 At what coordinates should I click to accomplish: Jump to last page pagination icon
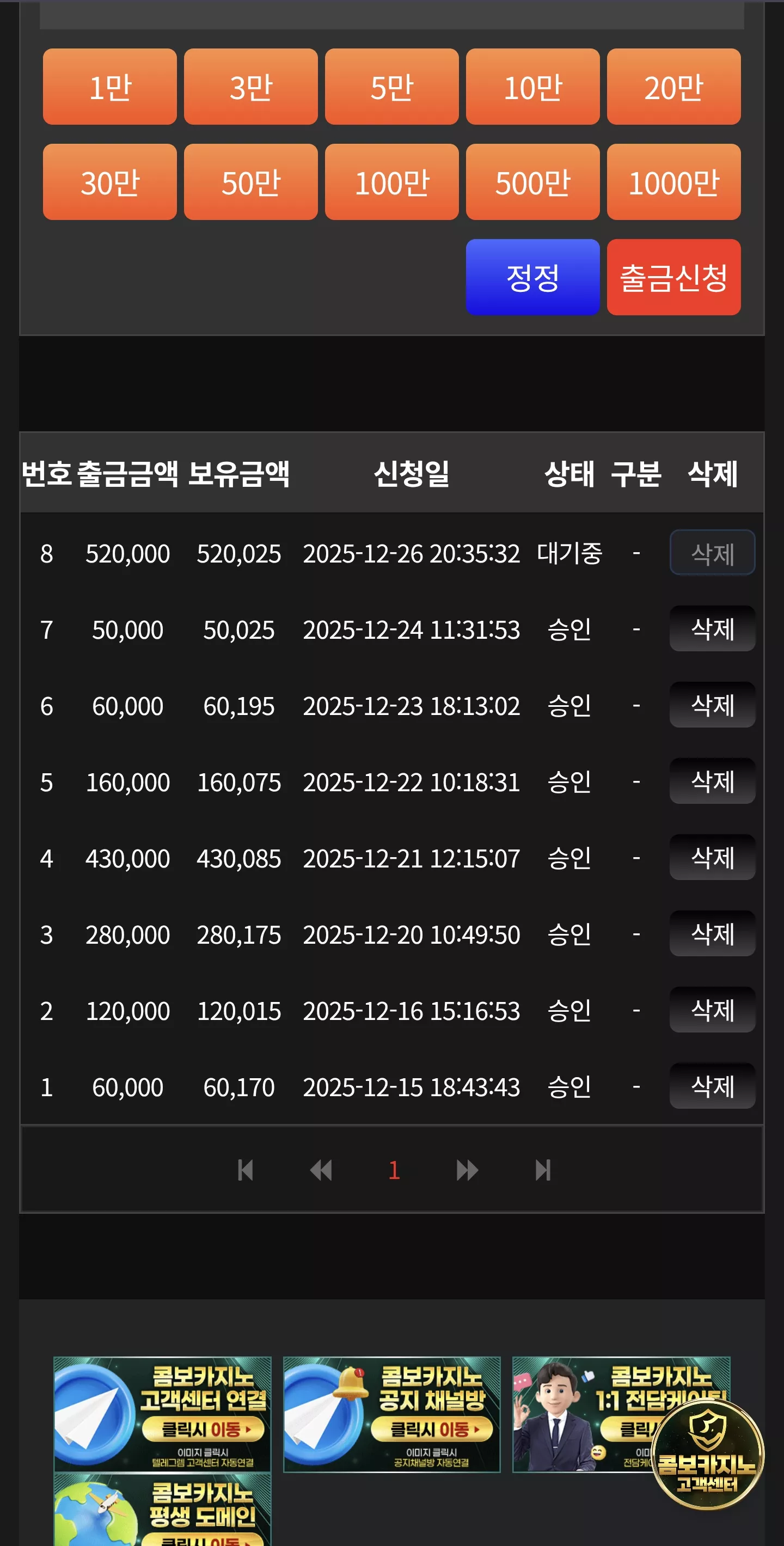pos(543,1170)
